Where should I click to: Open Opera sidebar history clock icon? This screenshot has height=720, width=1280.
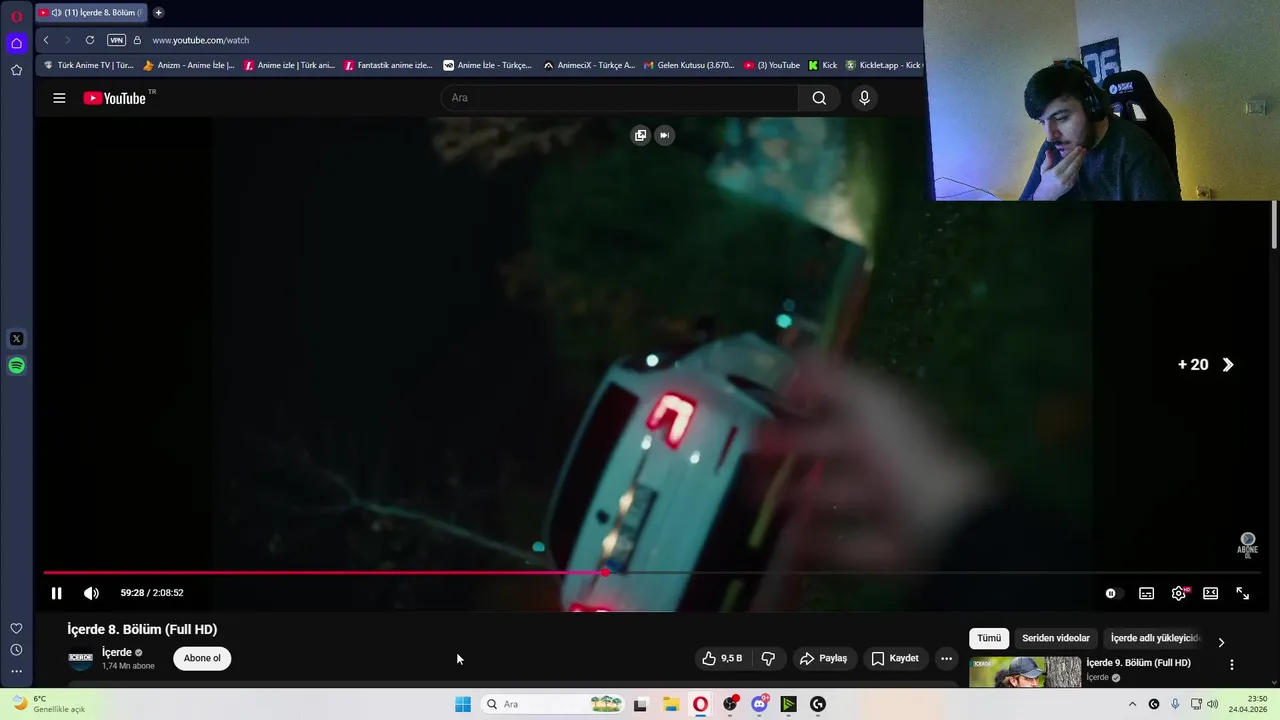point(16,650)
